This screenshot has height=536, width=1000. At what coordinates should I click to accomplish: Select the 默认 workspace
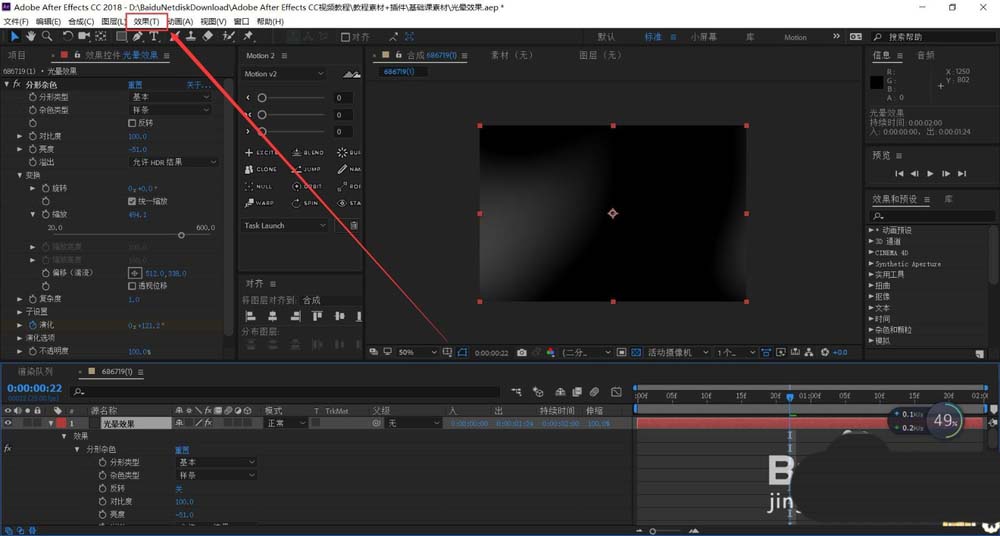click(x=607, y=37)
